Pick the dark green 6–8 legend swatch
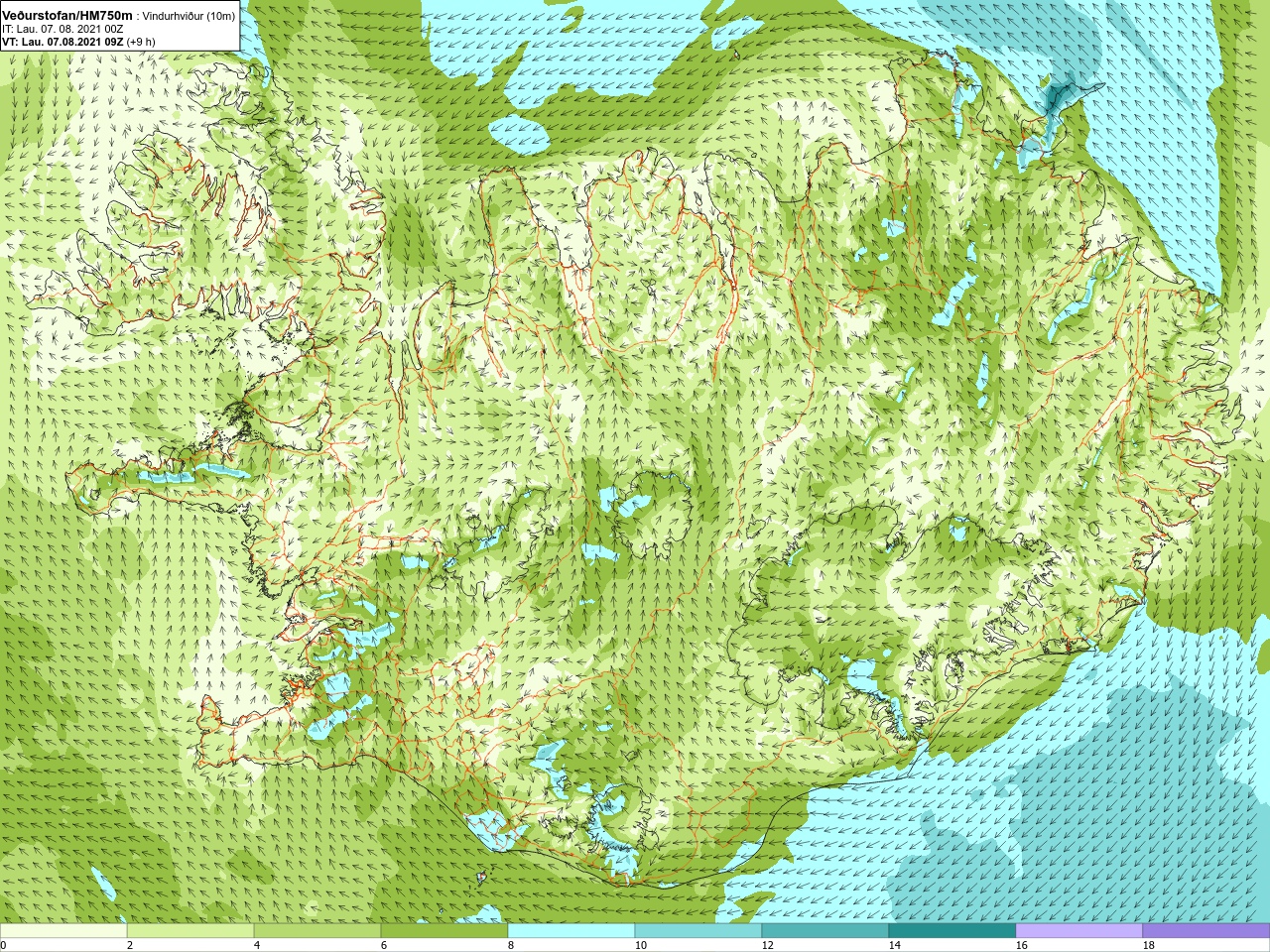Screen dimensions: 1270x952 [444, 931]
